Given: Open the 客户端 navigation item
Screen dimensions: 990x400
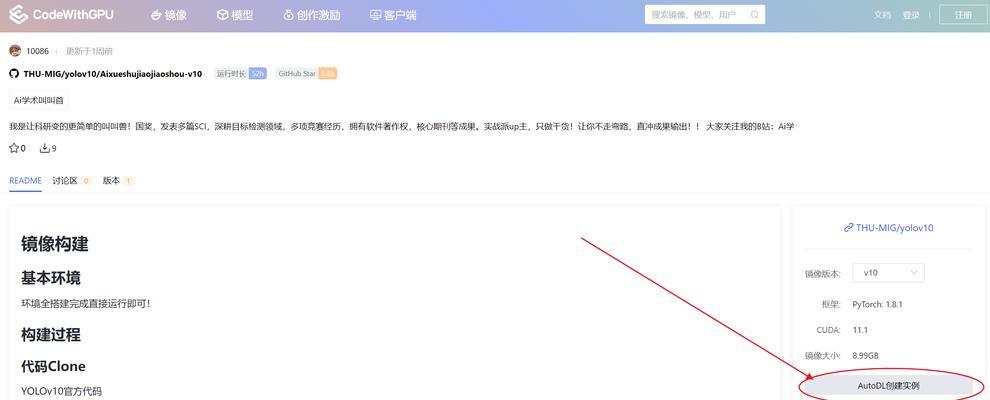Looking at the screenshot, I should [x=393, y=15].
